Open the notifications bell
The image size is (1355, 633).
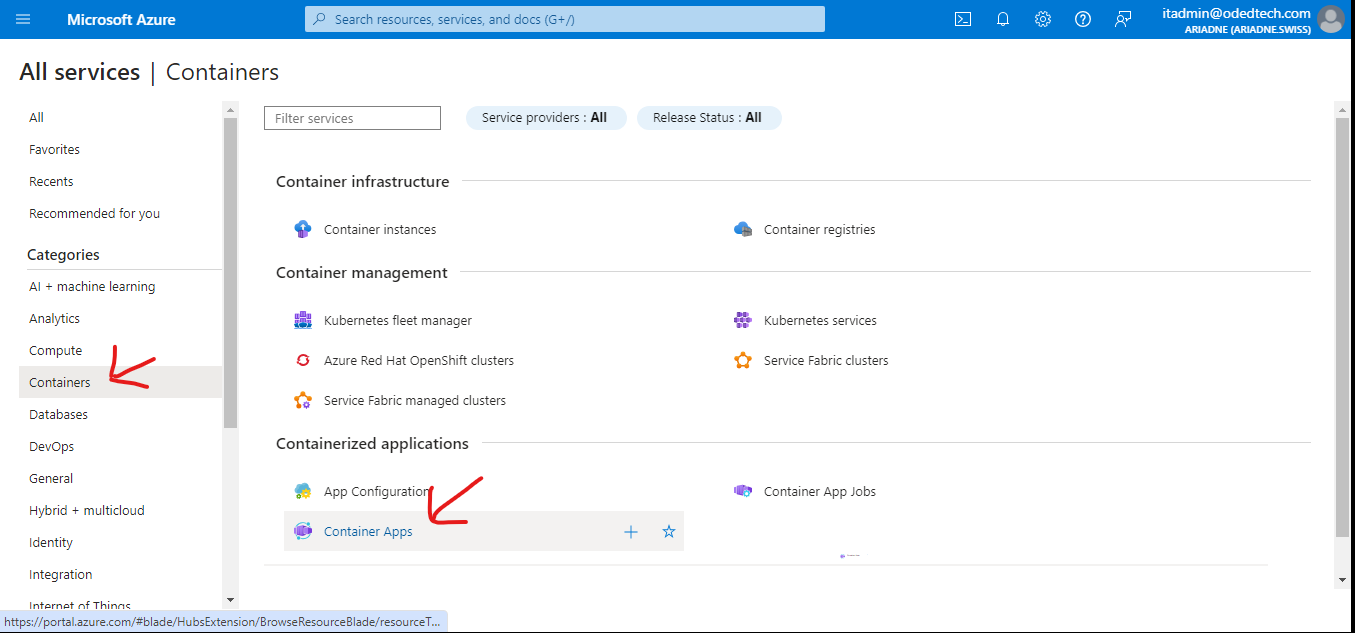point(1003,19)
